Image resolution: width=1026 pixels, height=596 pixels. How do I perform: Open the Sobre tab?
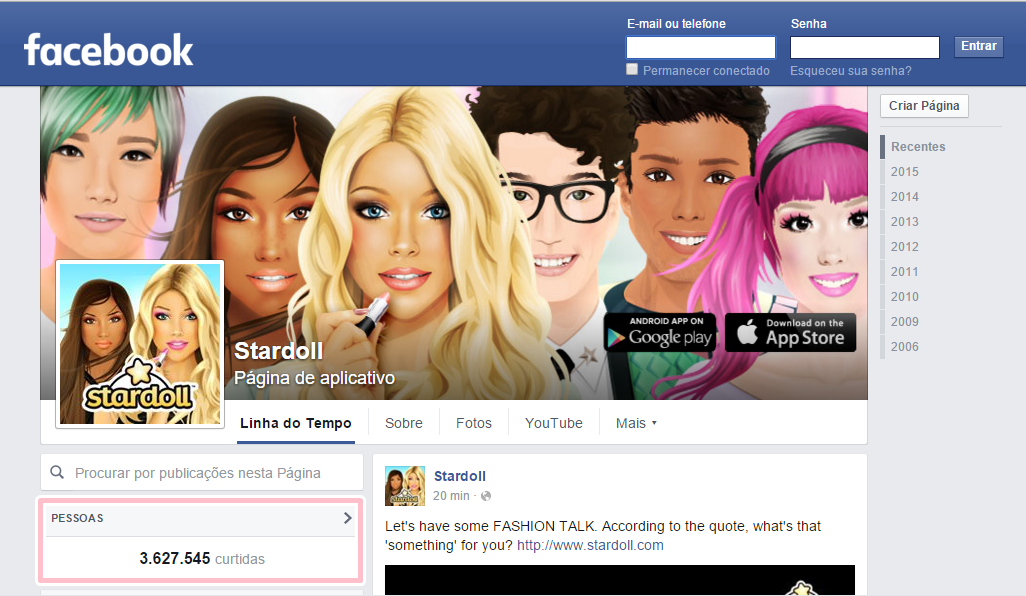(404, 423)
